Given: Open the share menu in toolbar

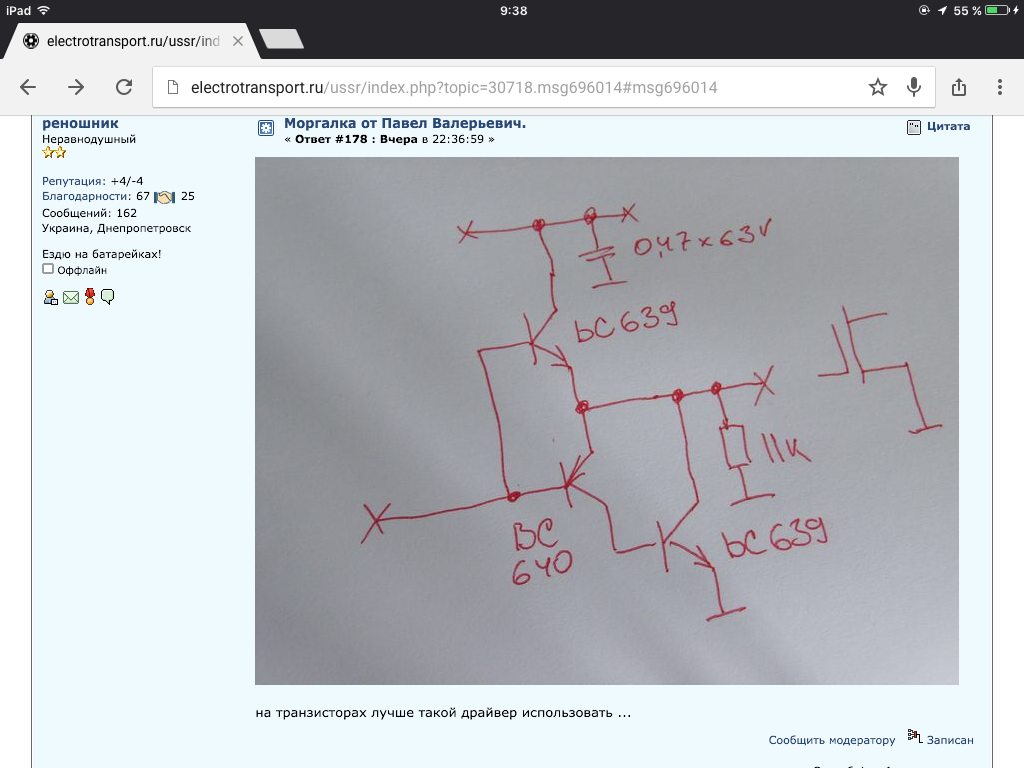Looking at the screenshot, I should pyautogui.click(x=959, y=87).
